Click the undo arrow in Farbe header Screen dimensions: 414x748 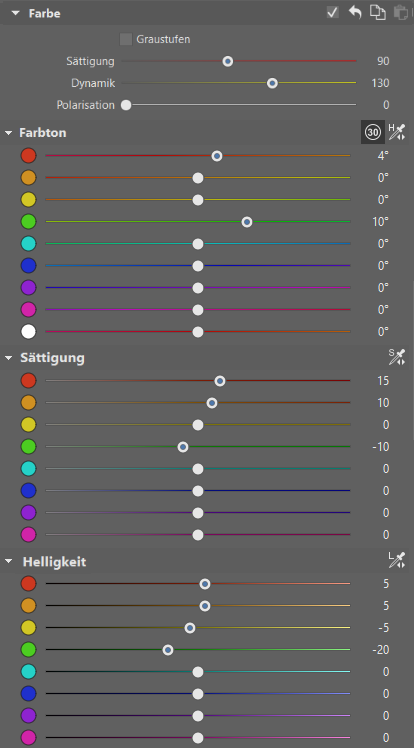coord(355,13)
